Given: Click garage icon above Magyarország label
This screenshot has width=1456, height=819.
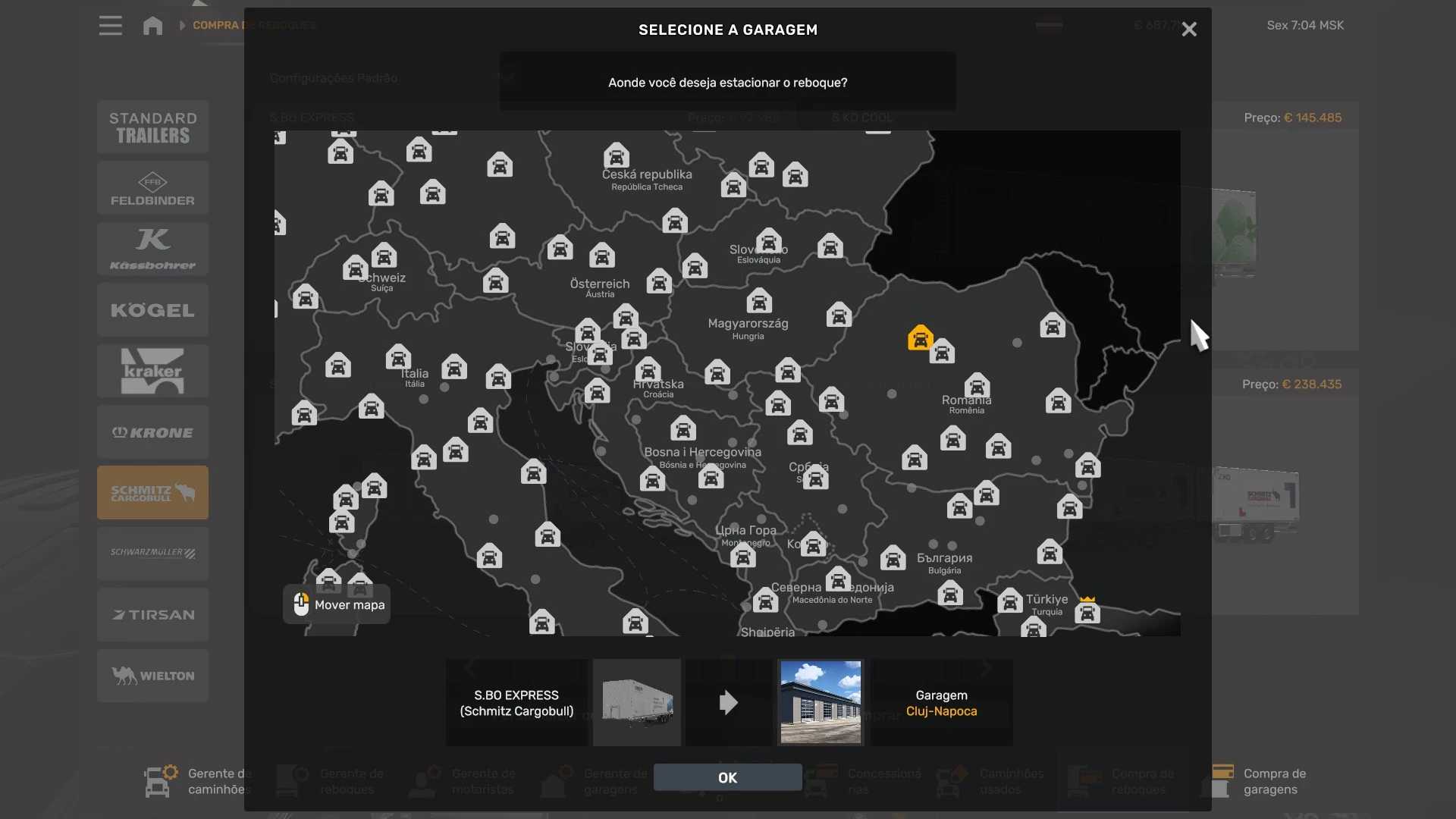Looking at the screenshot, I should [x=758, y=301].
